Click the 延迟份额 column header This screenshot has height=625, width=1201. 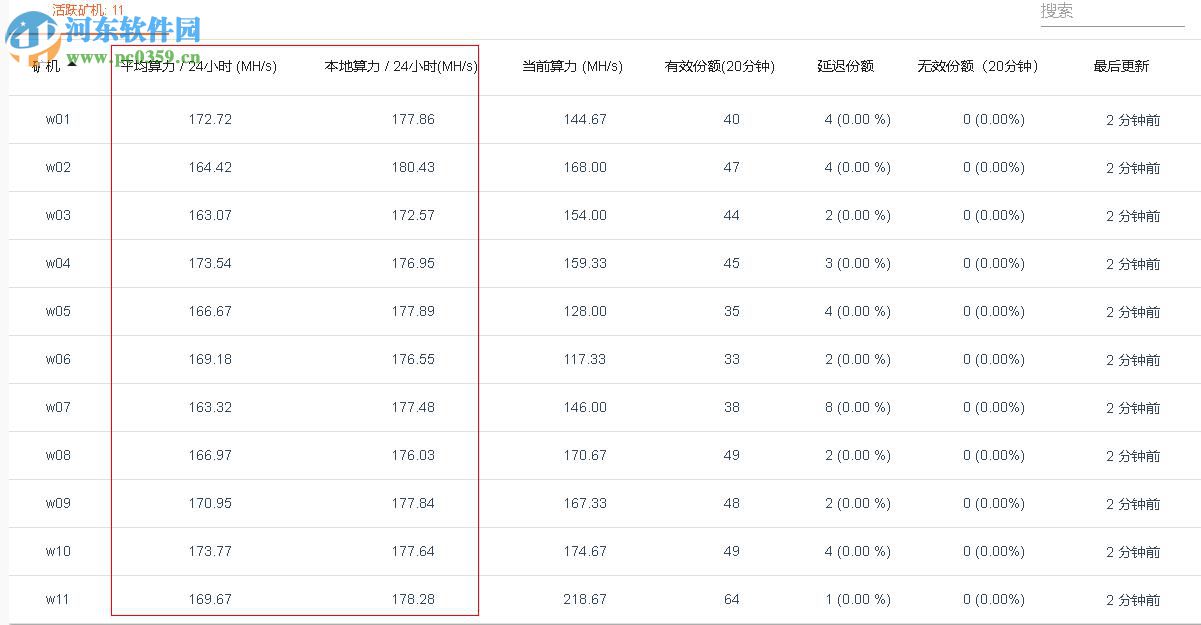tap(845, 67)
